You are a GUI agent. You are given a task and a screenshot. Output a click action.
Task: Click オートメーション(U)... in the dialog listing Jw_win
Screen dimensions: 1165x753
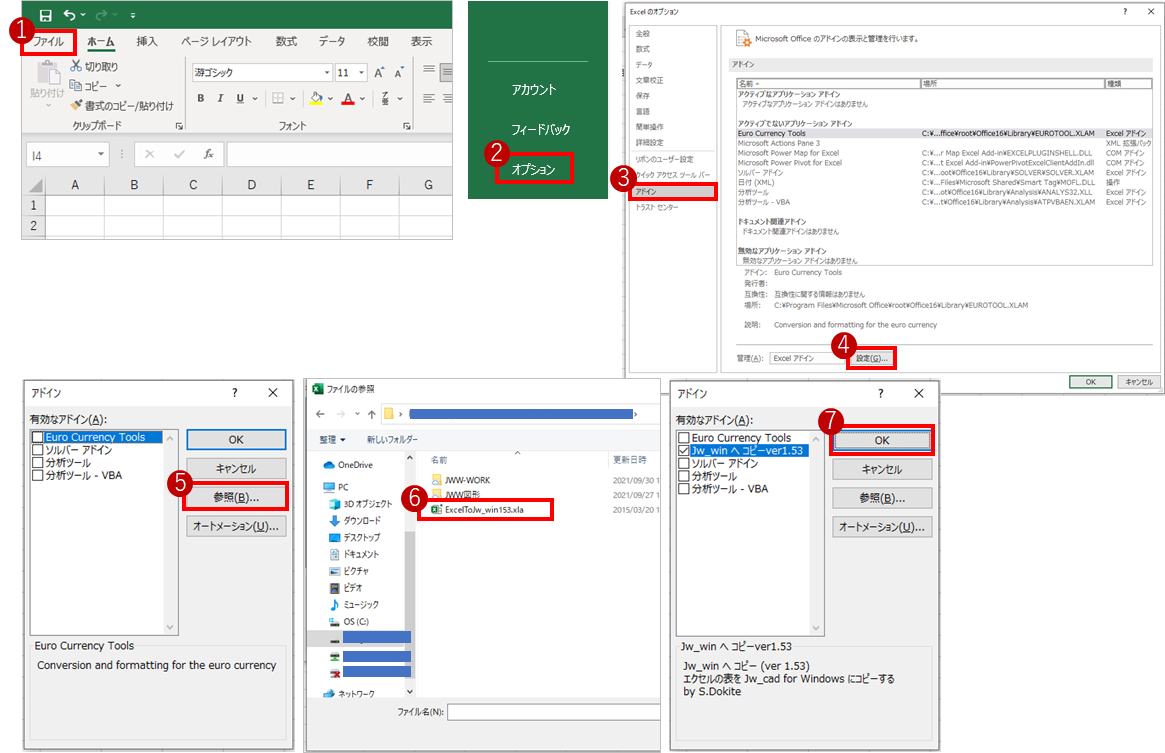pos(882,527)
